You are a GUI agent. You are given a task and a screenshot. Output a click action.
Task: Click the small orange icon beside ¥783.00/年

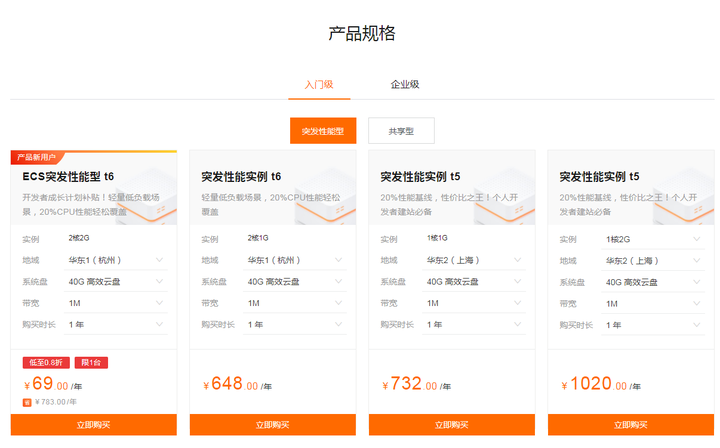(x=27, y=403)
